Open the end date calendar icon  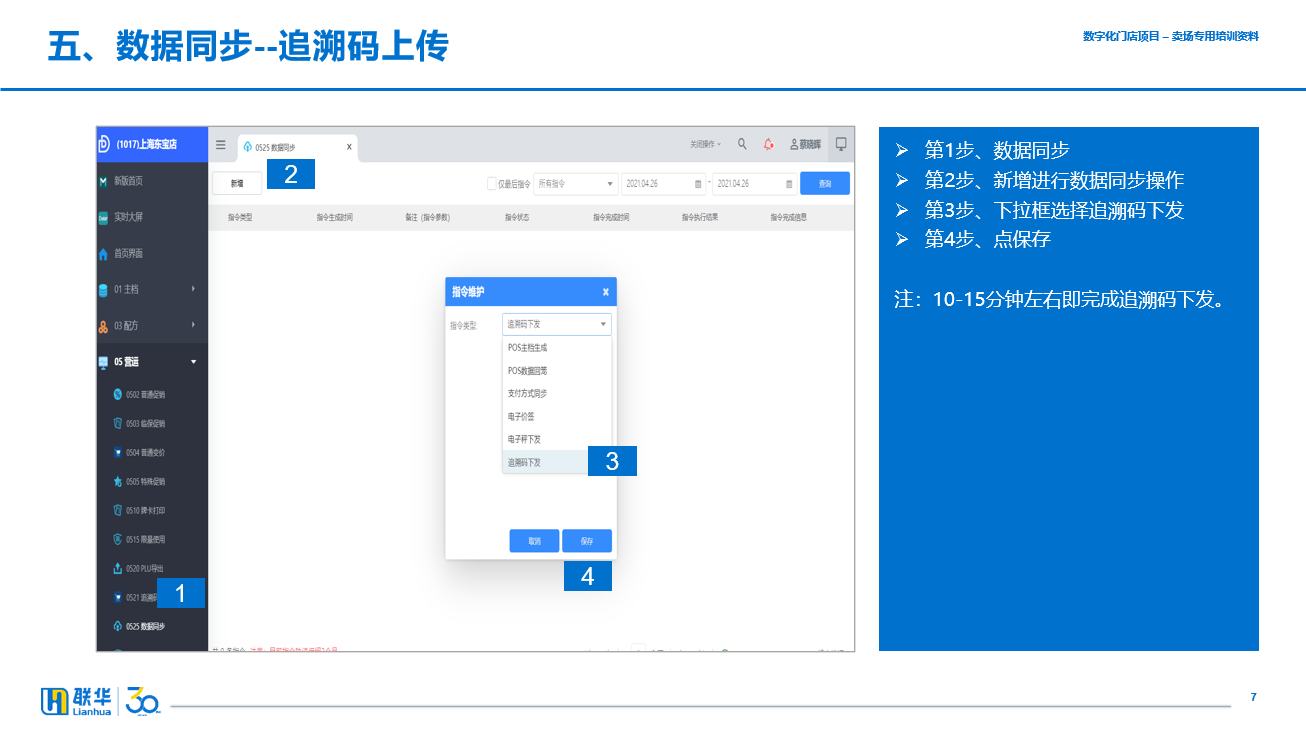789,184
